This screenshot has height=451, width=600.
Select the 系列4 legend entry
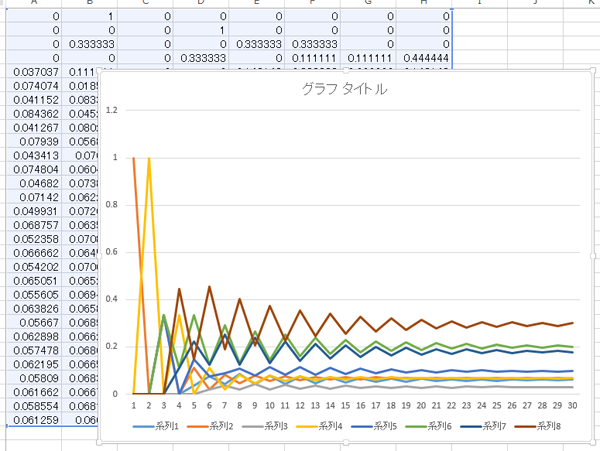coord(319,426)
